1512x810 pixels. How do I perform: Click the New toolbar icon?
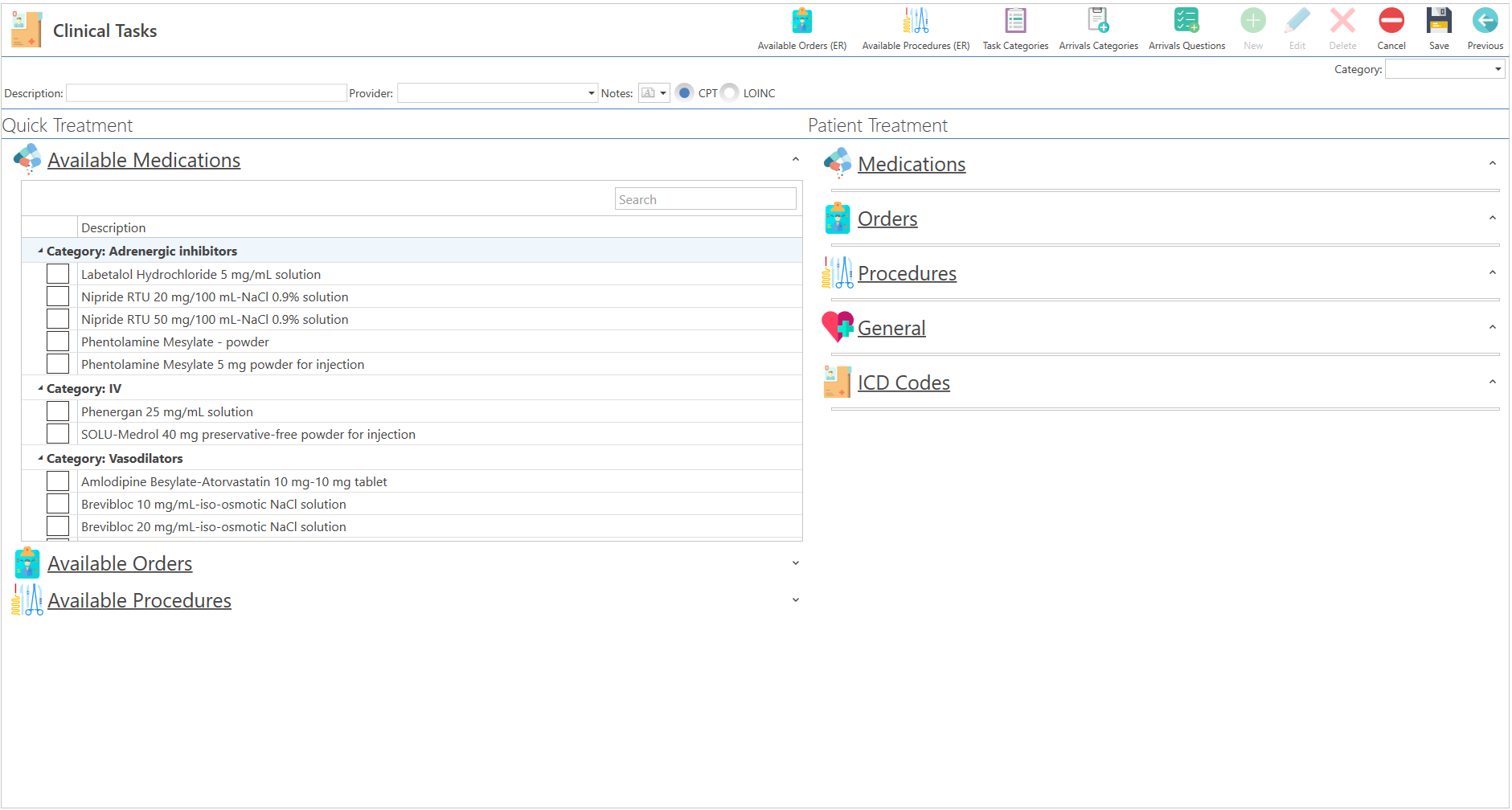(1253, 20)
